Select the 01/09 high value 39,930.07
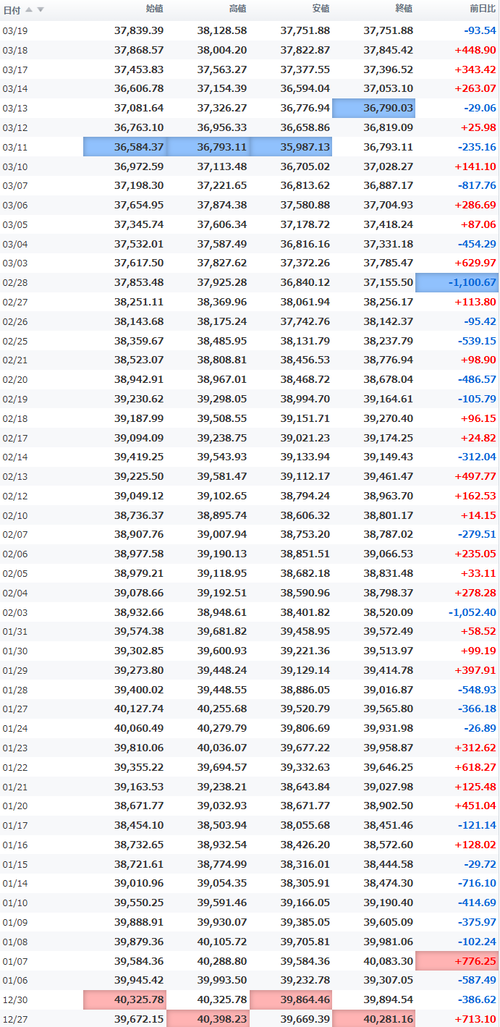Screen dimensions: 500x1027 point(222,923)
